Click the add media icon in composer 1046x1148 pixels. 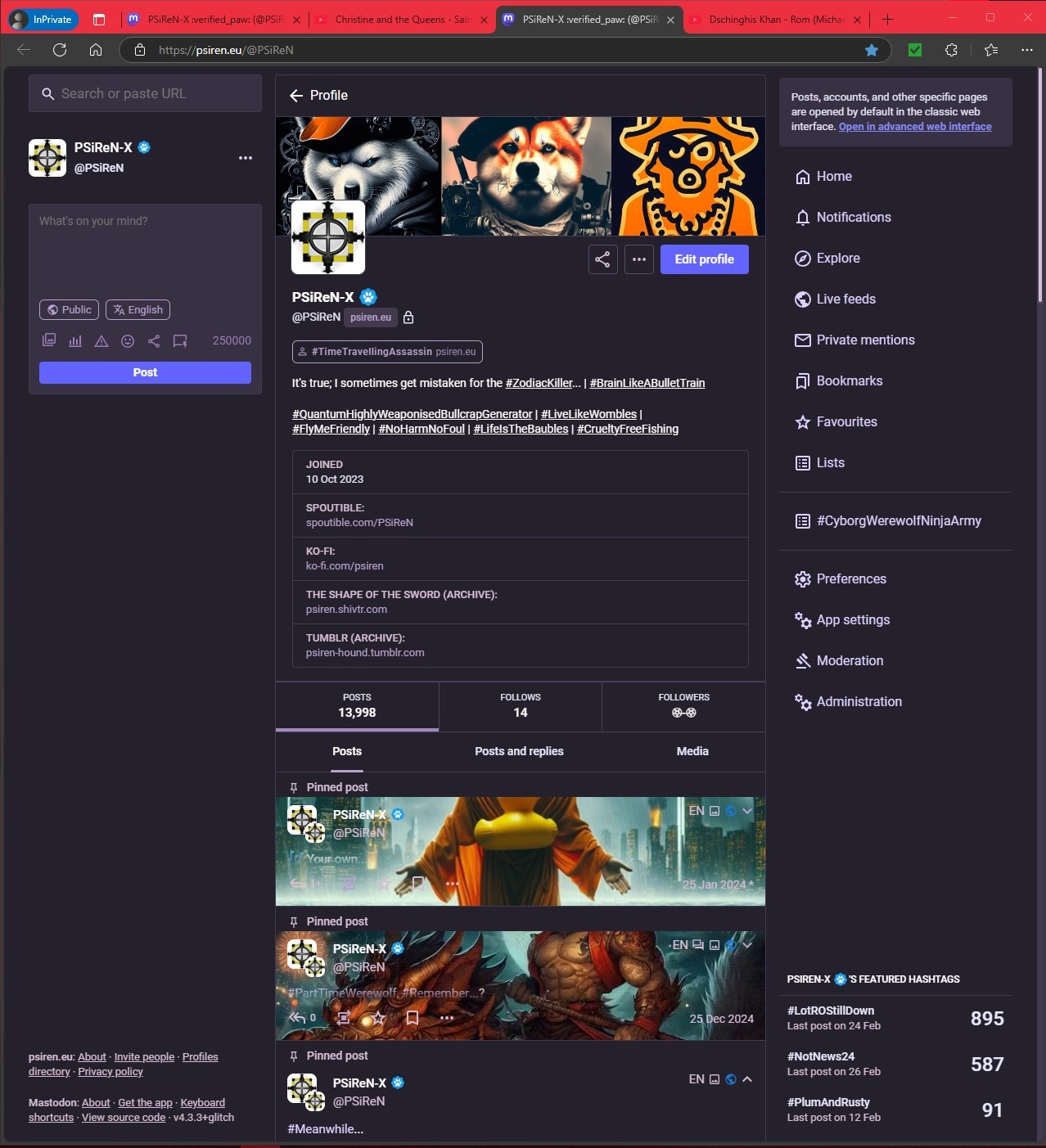(49, 340)
